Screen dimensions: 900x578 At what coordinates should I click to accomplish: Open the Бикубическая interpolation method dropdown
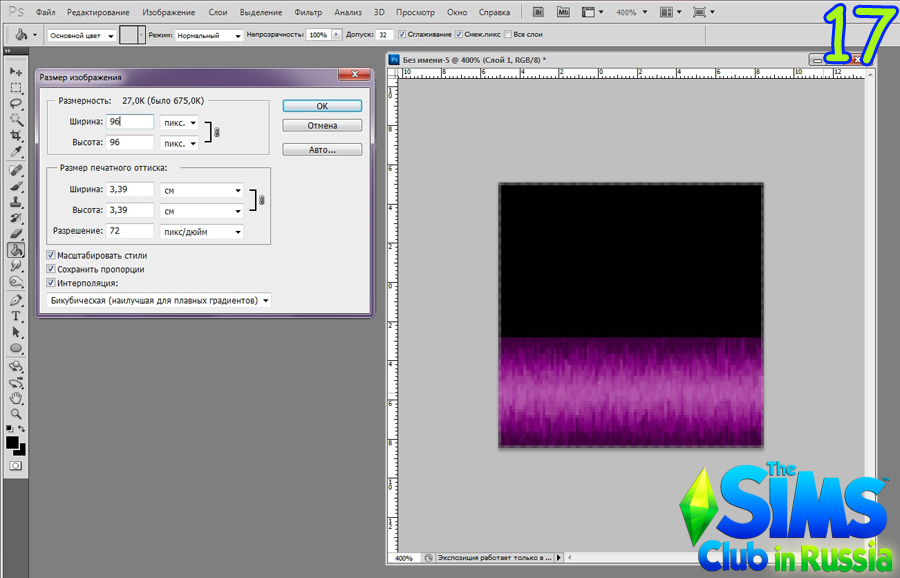159,300
